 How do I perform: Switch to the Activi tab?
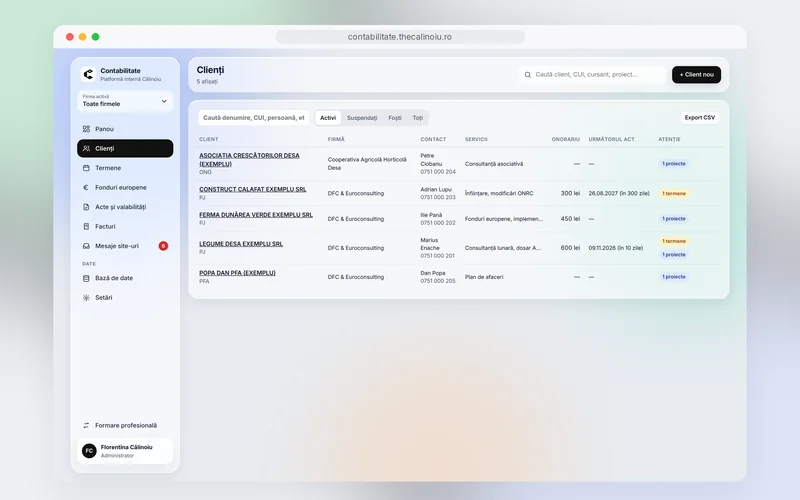328,118
